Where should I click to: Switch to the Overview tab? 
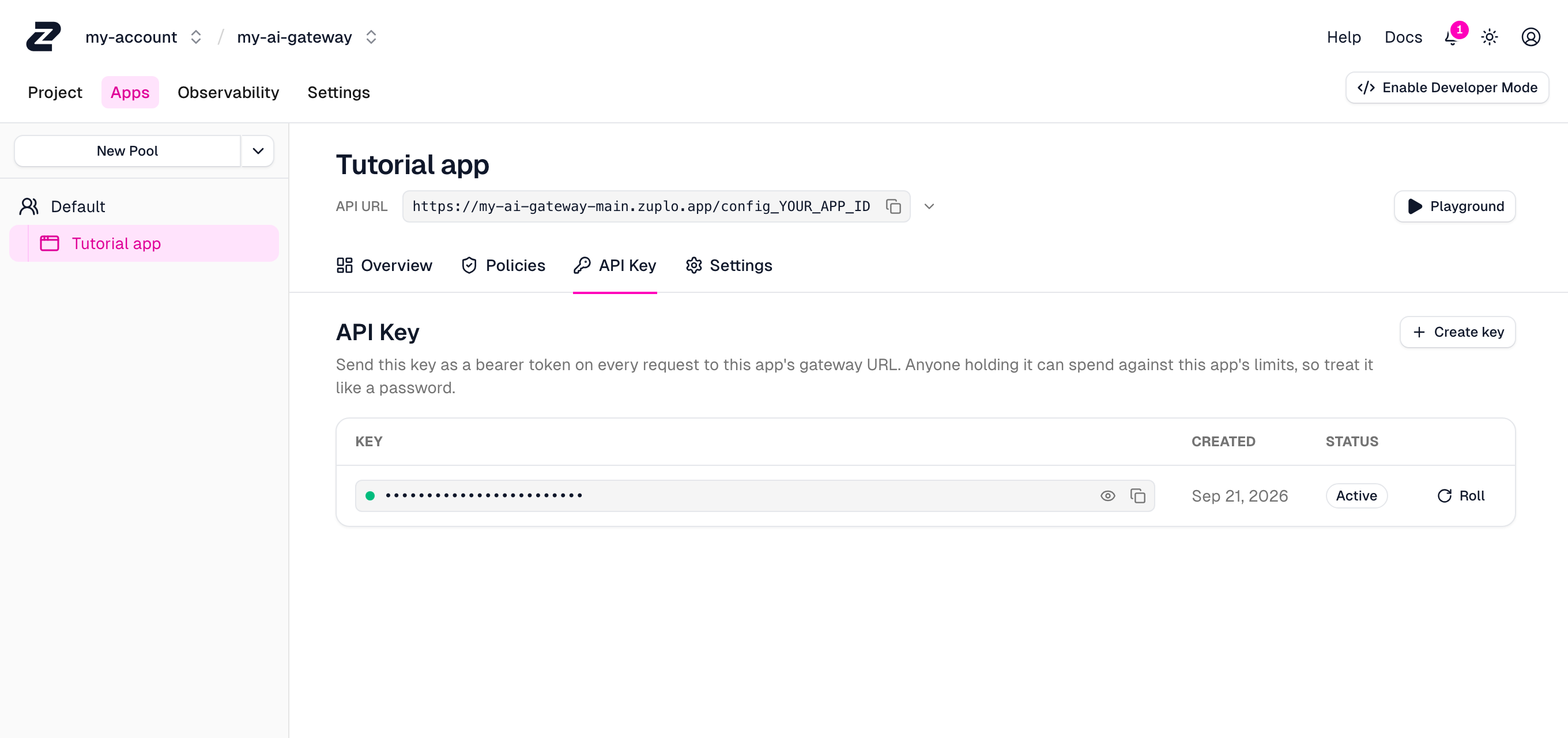tap(384, 265)
